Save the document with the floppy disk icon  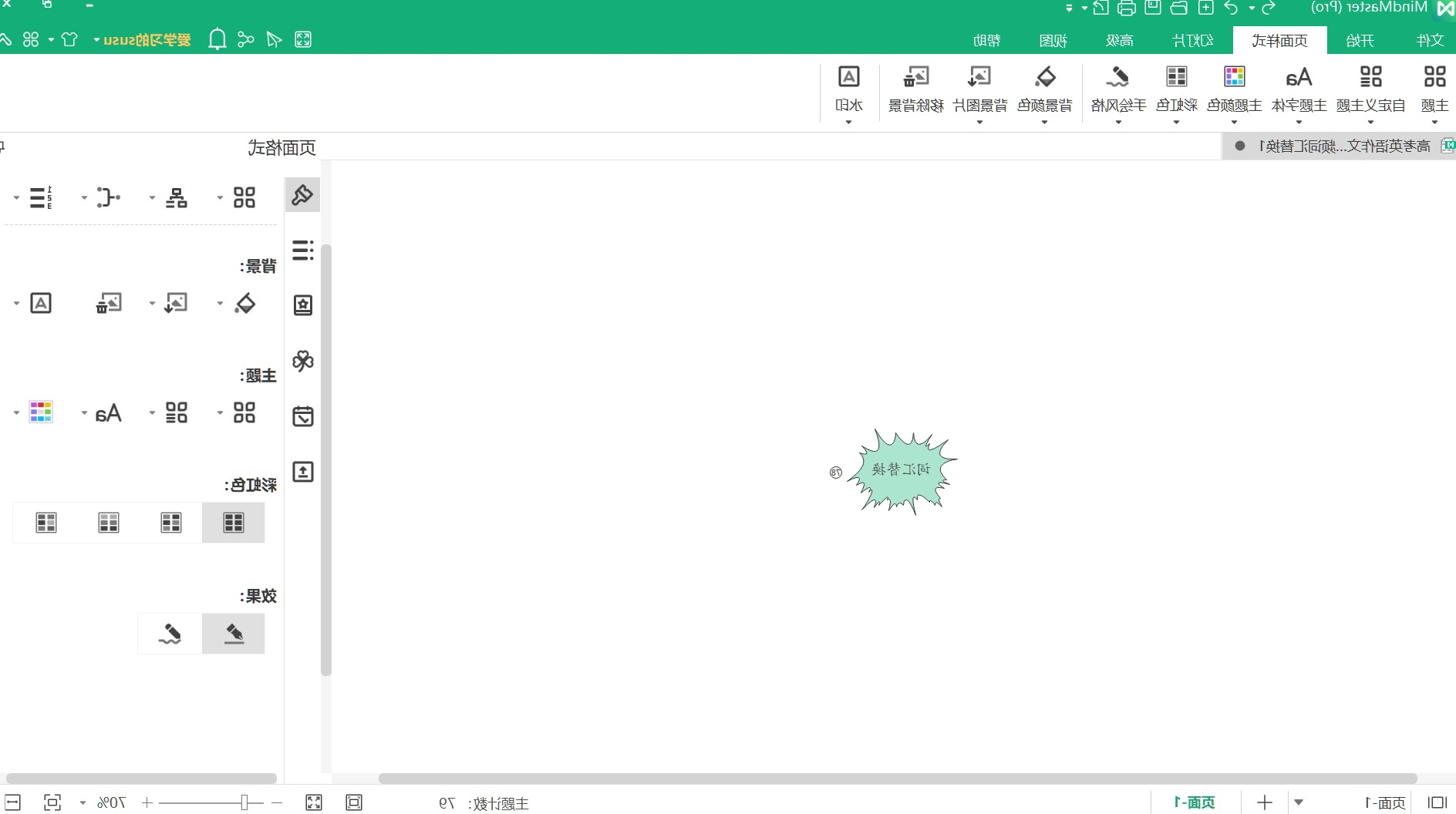tap(1153, 8)
